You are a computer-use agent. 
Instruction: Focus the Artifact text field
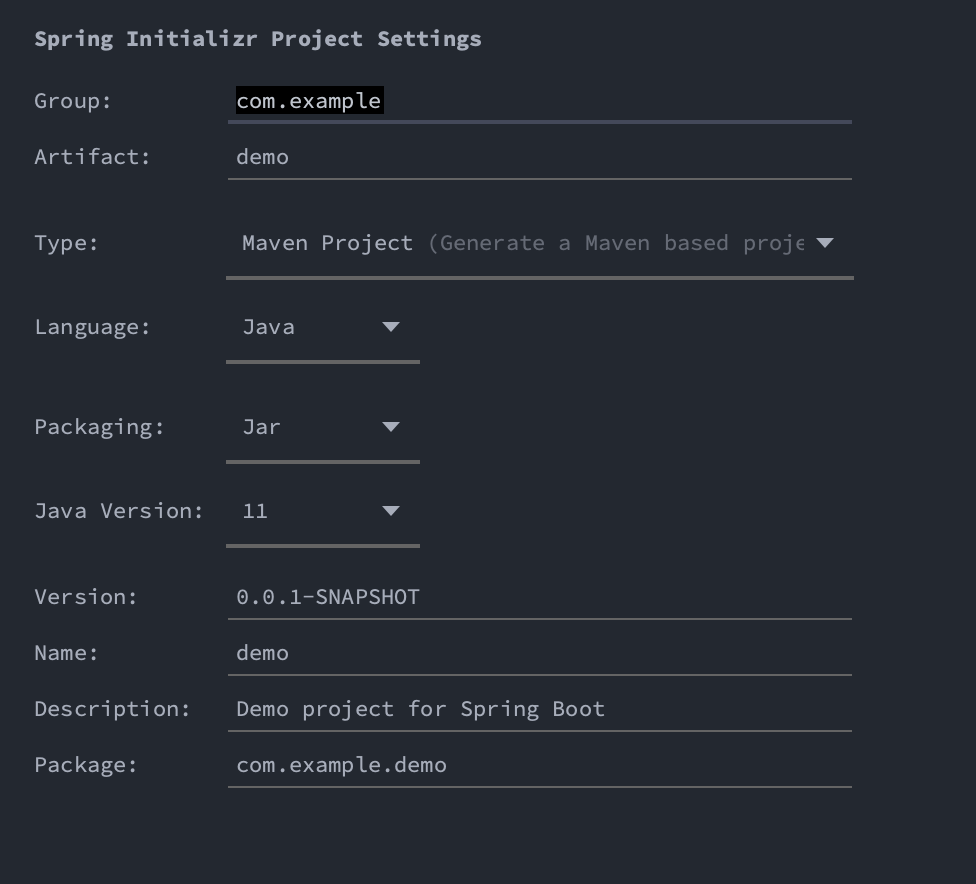[540, 158]
